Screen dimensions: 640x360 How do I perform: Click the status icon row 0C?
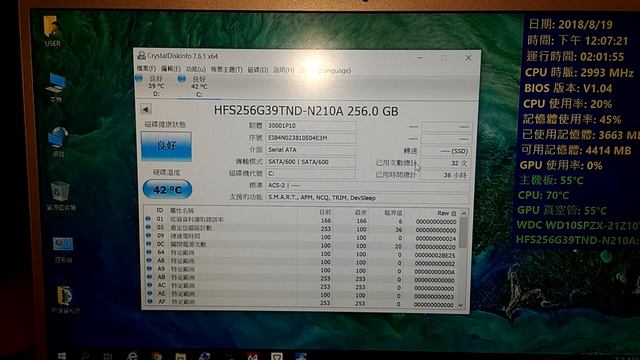[x=149, y=244]
